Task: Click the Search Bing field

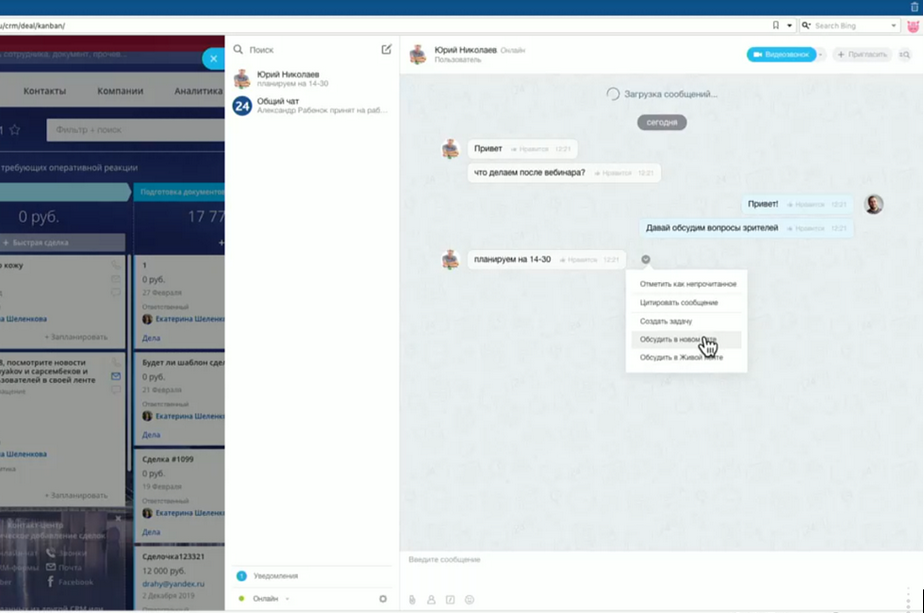Action: 850,25
